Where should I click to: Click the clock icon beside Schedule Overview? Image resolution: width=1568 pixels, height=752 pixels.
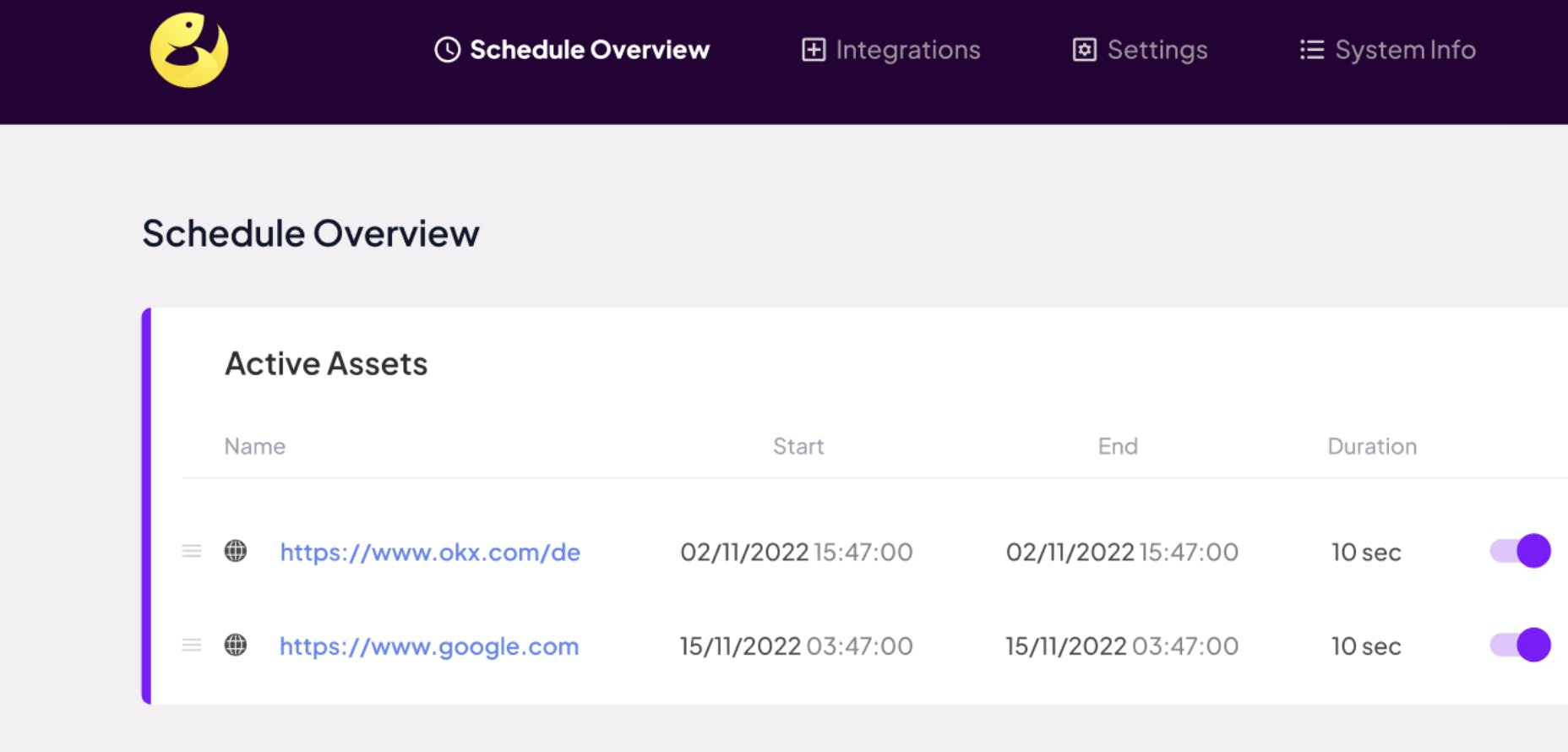coord(448,50)
